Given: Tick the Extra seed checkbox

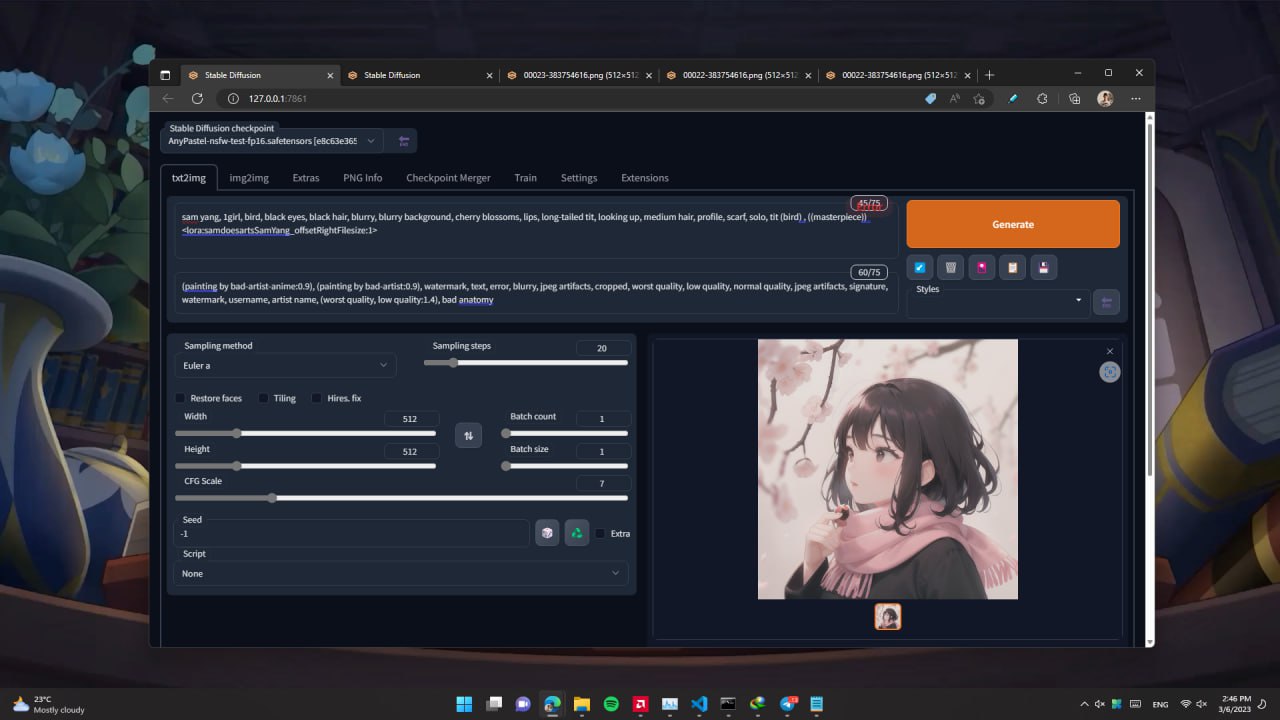Looking at the screenshot, I should click(600, 533).
